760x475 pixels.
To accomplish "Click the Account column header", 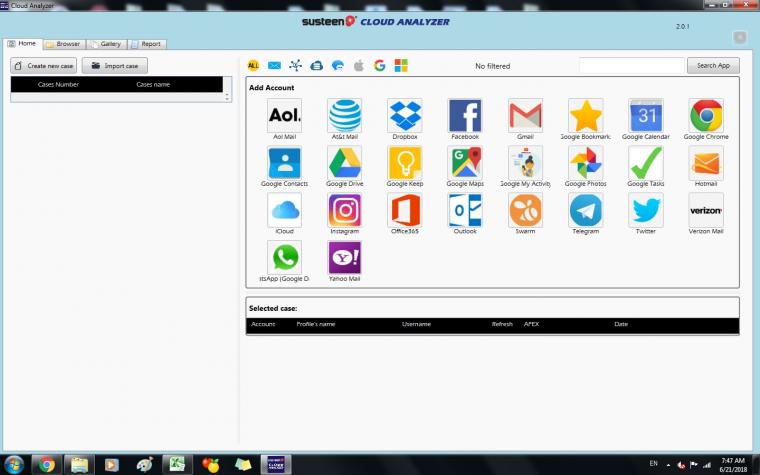I will point(263,324).
